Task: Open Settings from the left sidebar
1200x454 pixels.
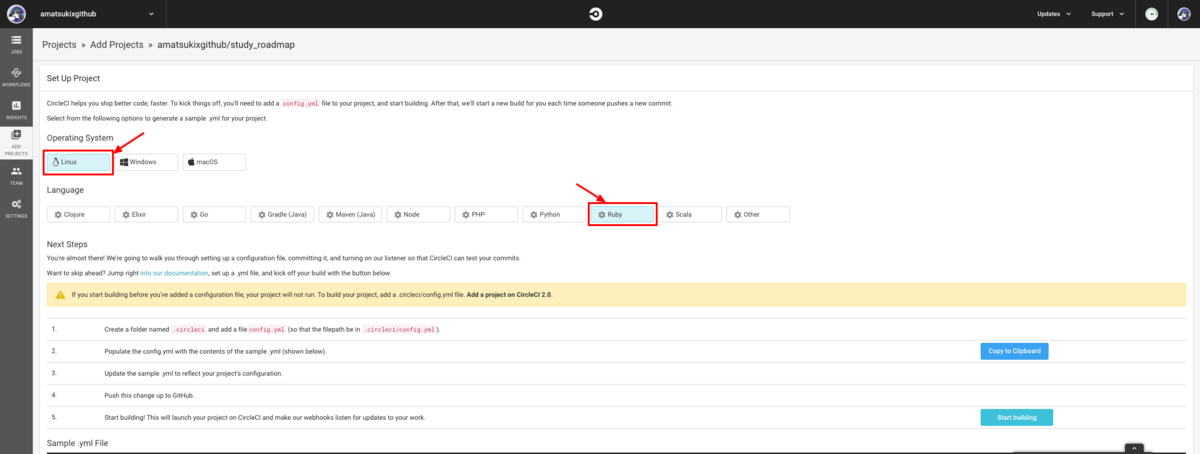Action: [16, 208]
